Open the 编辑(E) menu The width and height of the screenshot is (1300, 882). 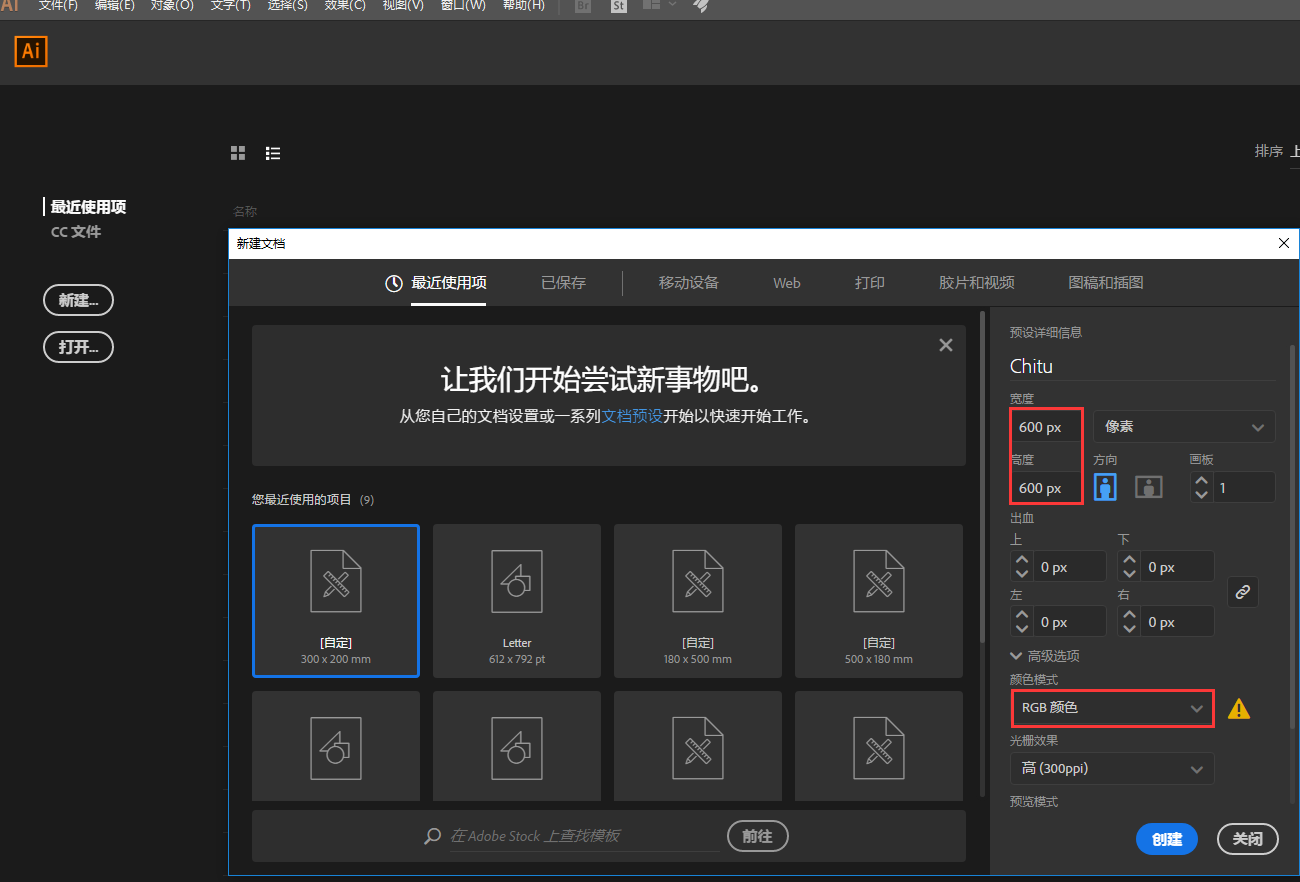coord(114,5)
